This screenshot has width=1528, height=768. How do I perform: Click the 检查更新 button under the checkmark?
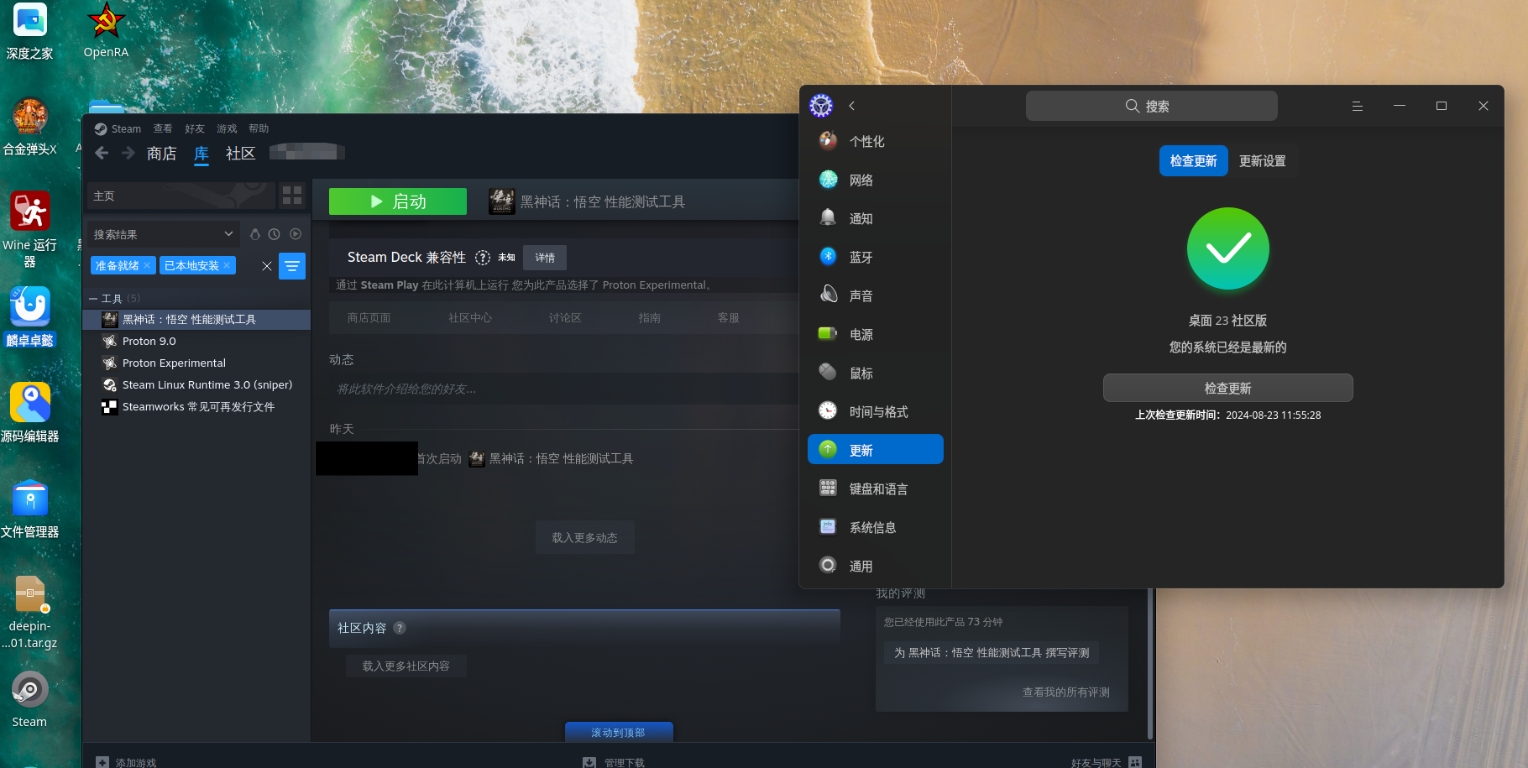point(1228,388)
